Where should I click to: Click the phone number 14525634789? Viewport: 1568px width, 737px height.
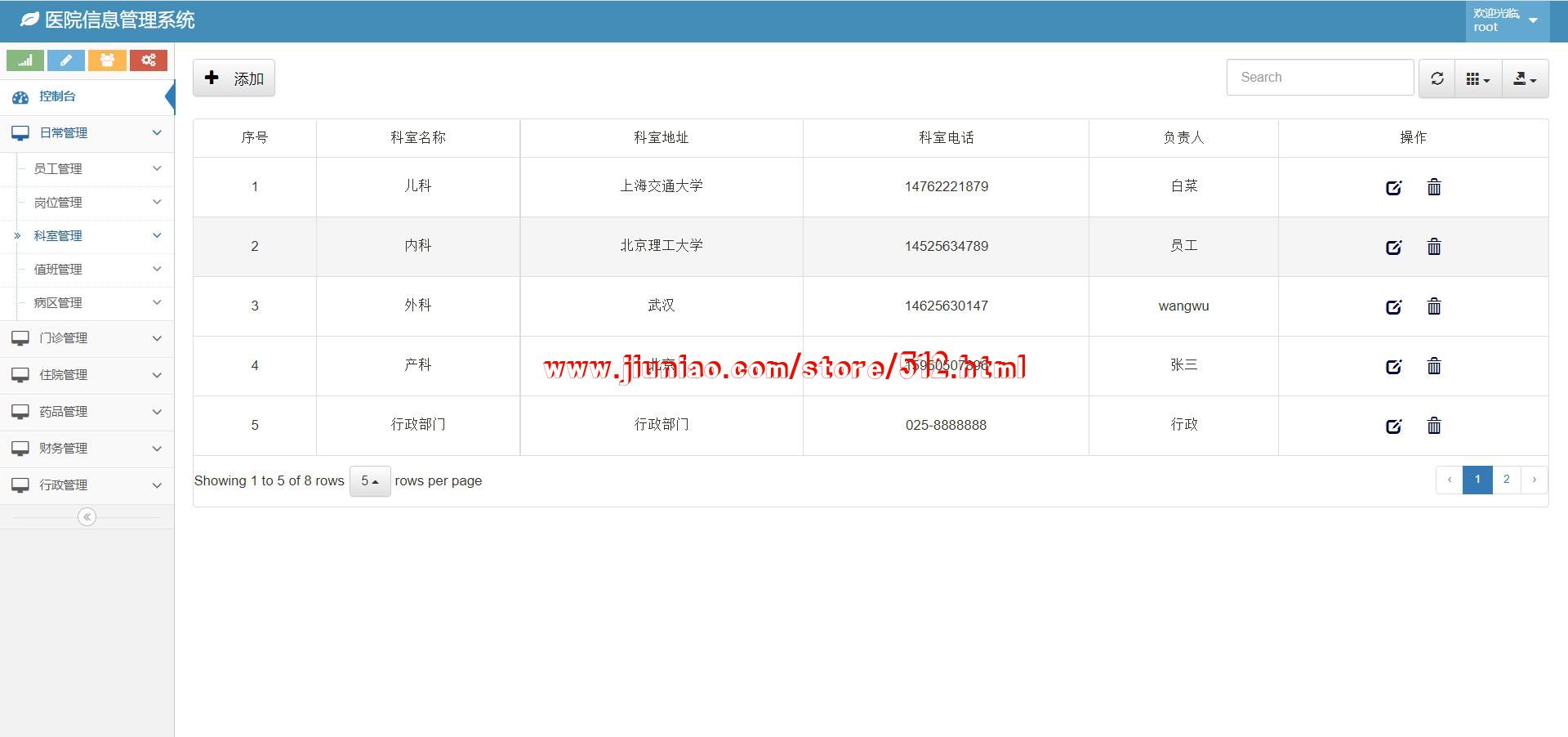click(946, 246)
